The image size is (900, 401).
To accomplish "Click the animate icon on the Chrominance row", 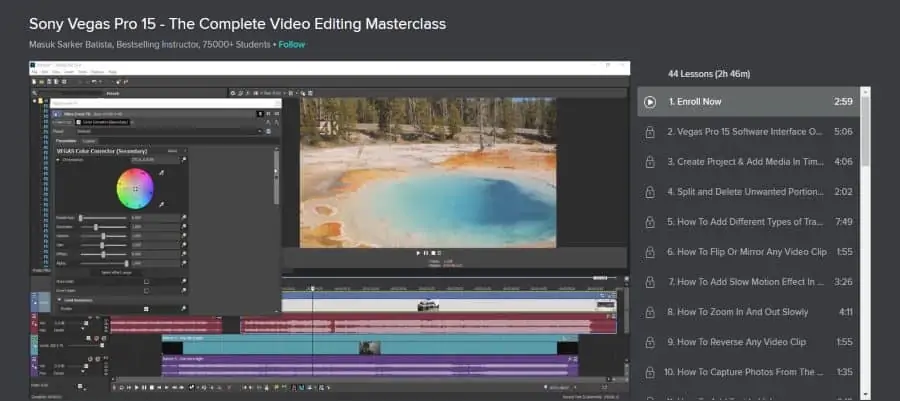I will [x=184, y=159].
